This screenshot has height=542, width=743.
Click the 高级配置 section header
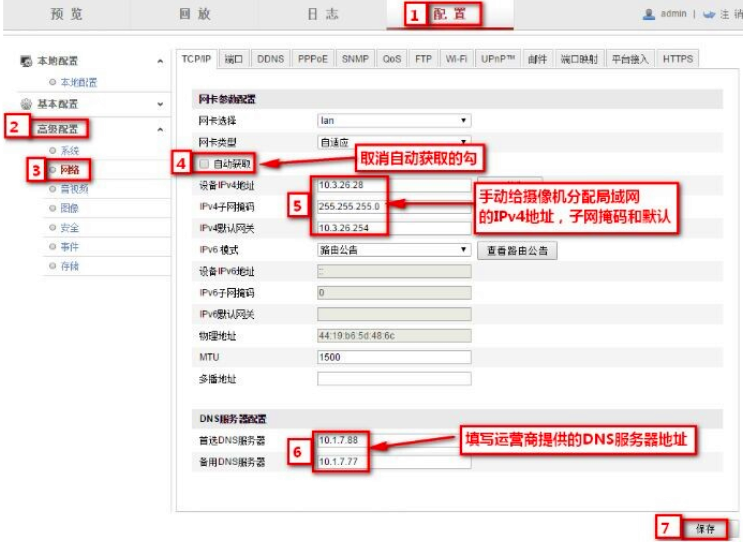57,129
